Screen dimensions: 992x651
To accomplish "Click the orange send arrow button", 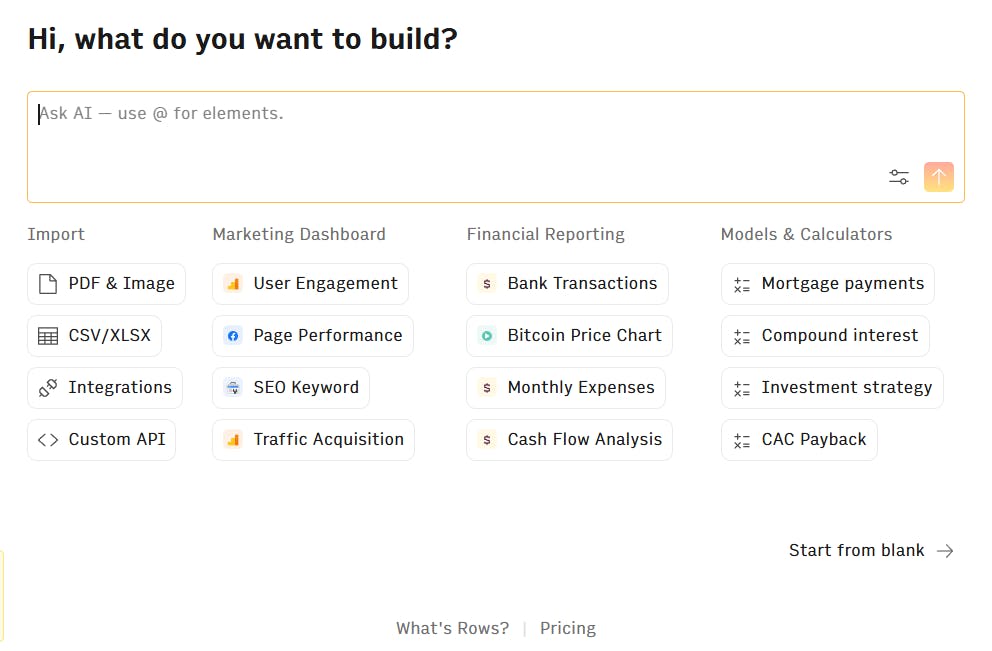I will [938, 177].
